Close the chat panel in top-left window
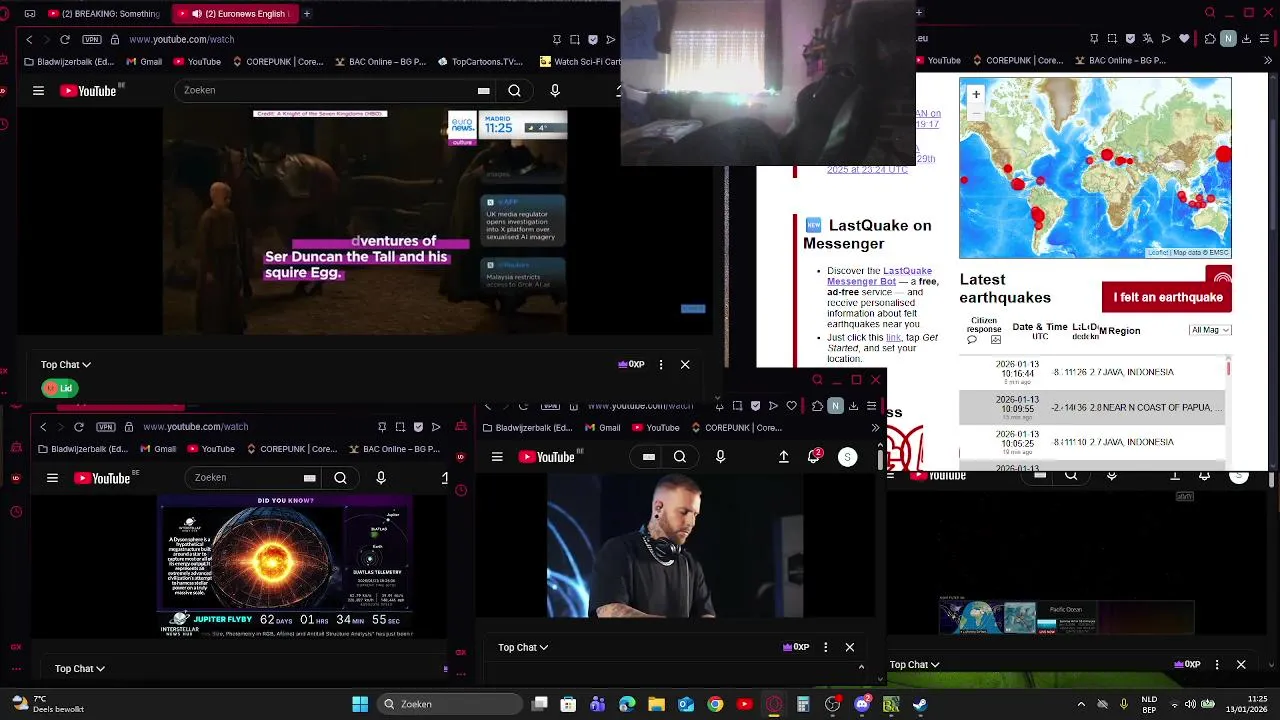Screen dimensions: 1280x720 pyautogui.click(x=685, y=364)
